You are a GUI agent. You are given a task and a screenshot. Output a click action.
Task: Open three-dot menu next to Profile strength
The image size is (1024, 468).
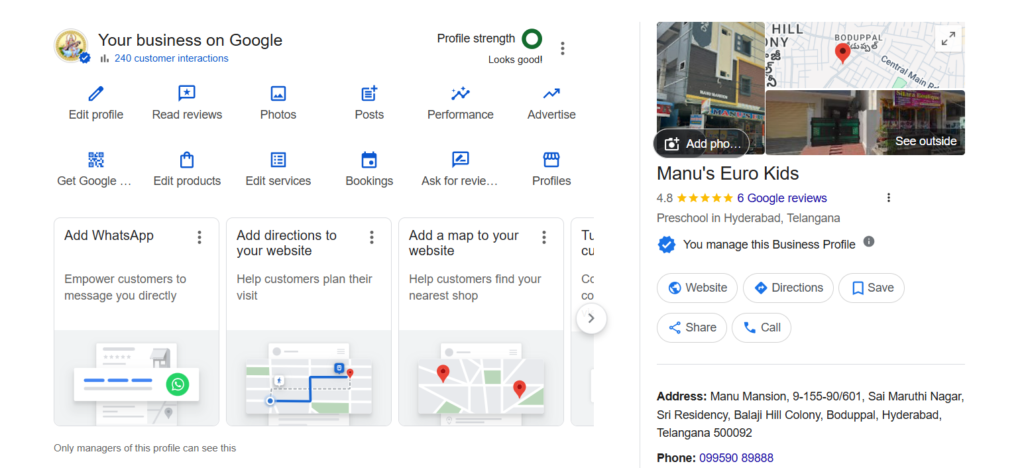[563, 48]
